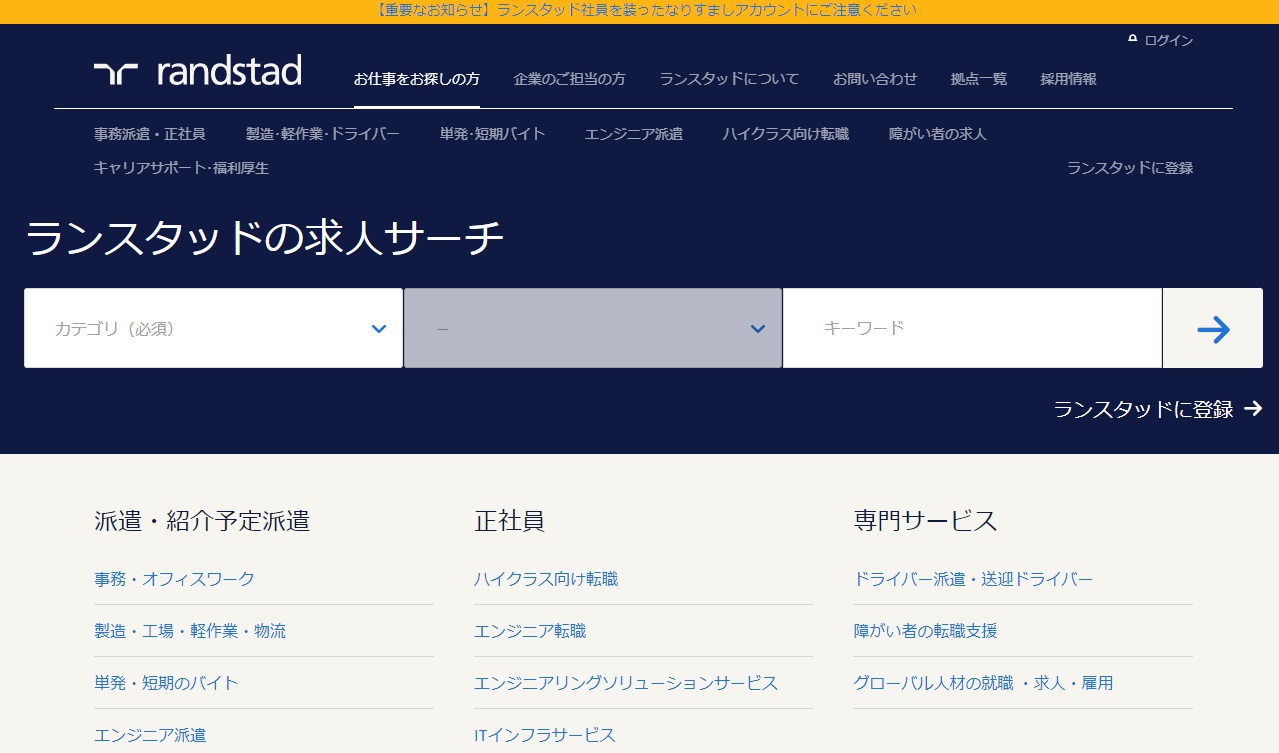The width and height of the screenshot is (1279, 753).
Task: Go to 事務派遣・正社員 submenu
Action: (x=150, y=134)
